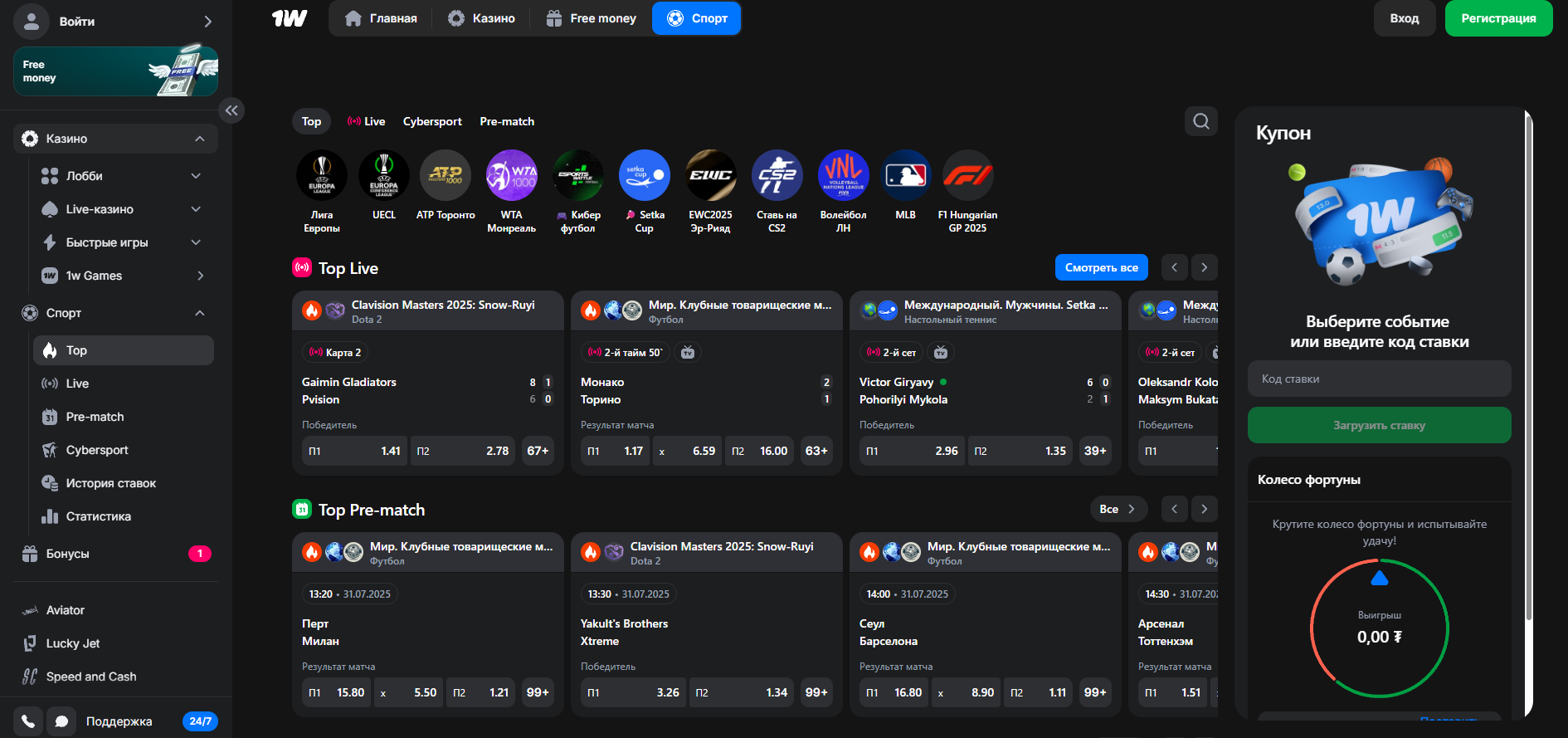This screenshot has width=1568, height=738.
Task: Click the chat bubble support icon
Action: pyautogui.click(x=61, y=721)
